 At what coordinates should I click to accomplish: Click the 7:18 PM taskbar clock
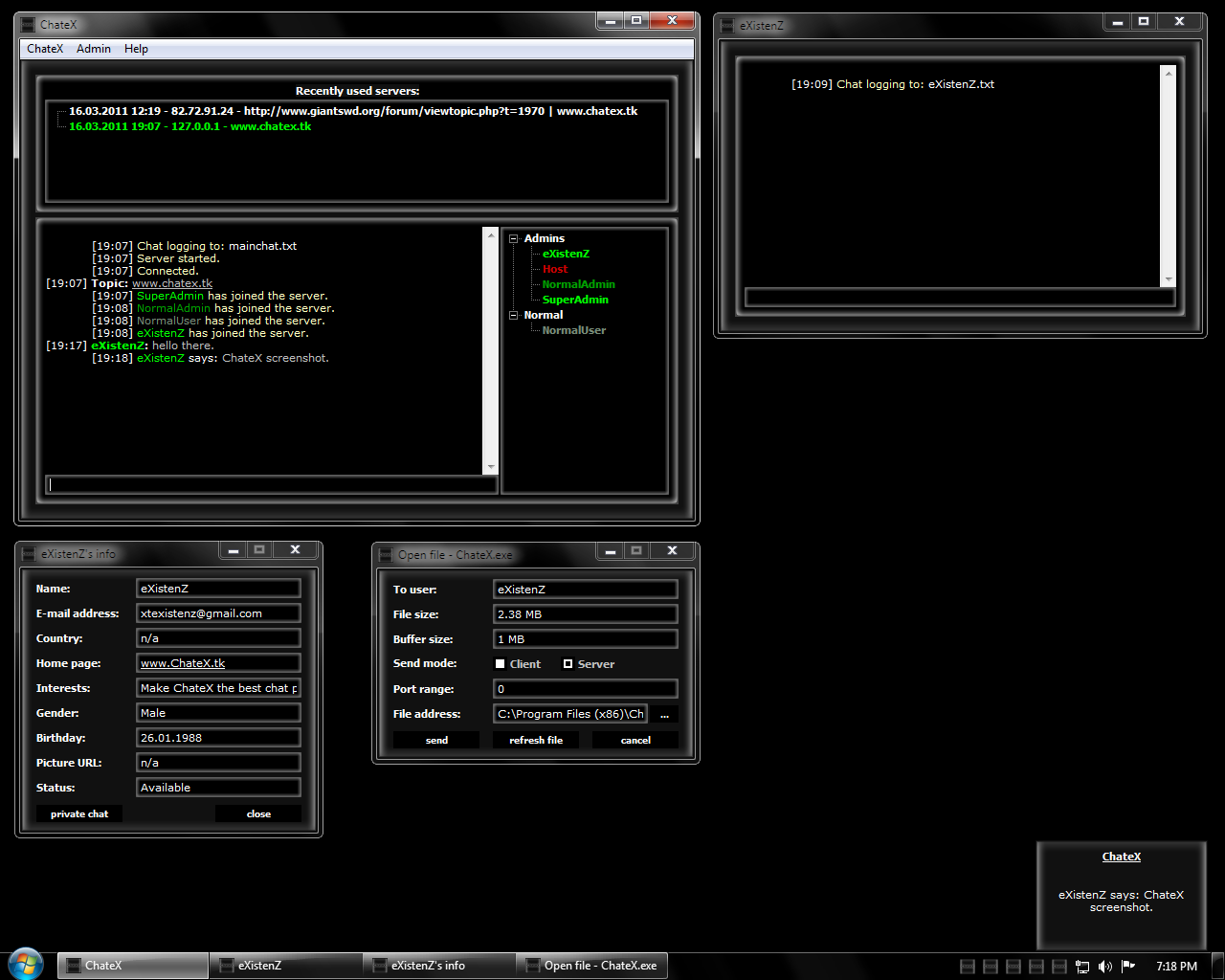[1176, 967]
